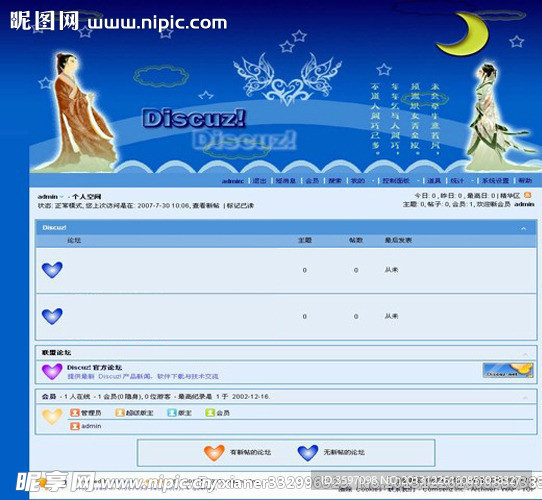This screenshot has height=500, width=542.
Task: Click the online user admin name
Action: (x=91, y=426)
